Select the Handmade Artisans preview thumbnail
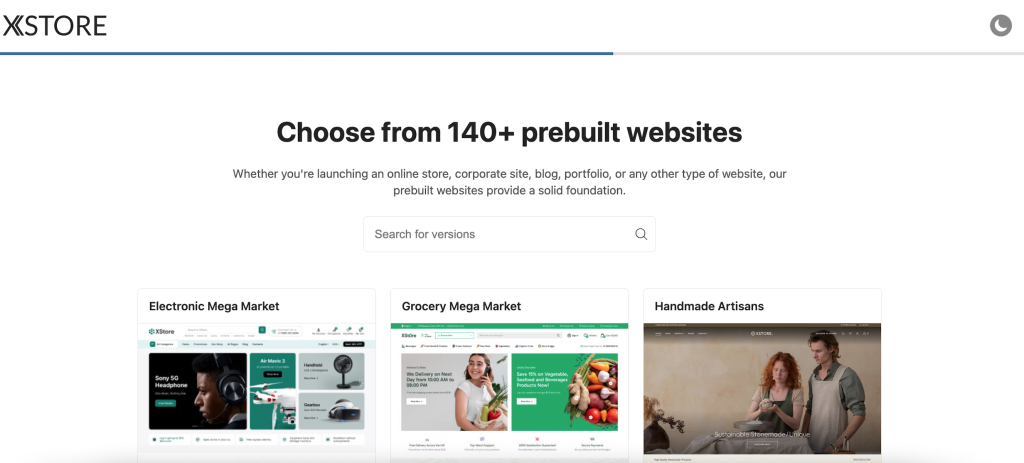Viewport: 1024px width, 463px height. [762, 390]
